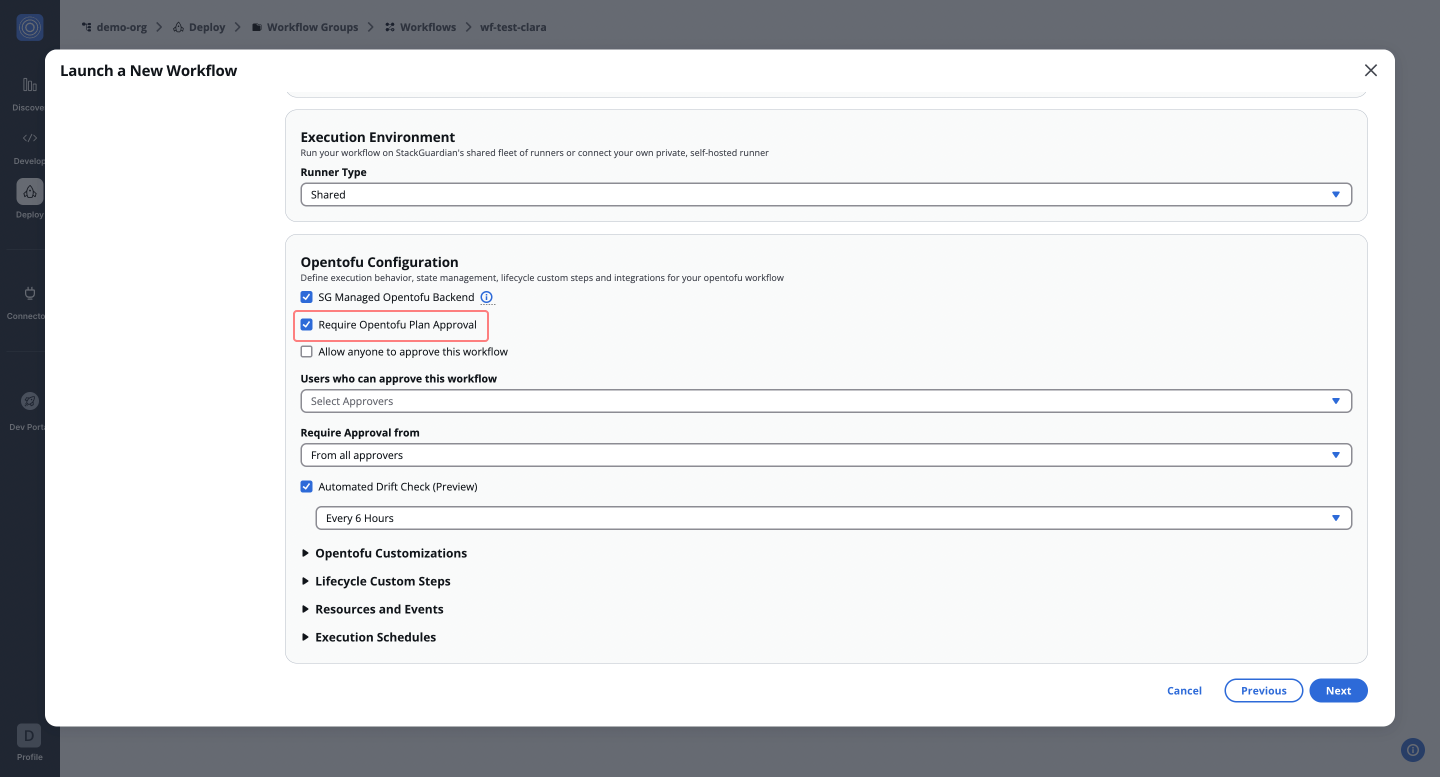The height and width of the screenshot is (777, 1440).
Task: Toggle Require Opentofu Plan Approval checkbox
Action: coord(307,325)
